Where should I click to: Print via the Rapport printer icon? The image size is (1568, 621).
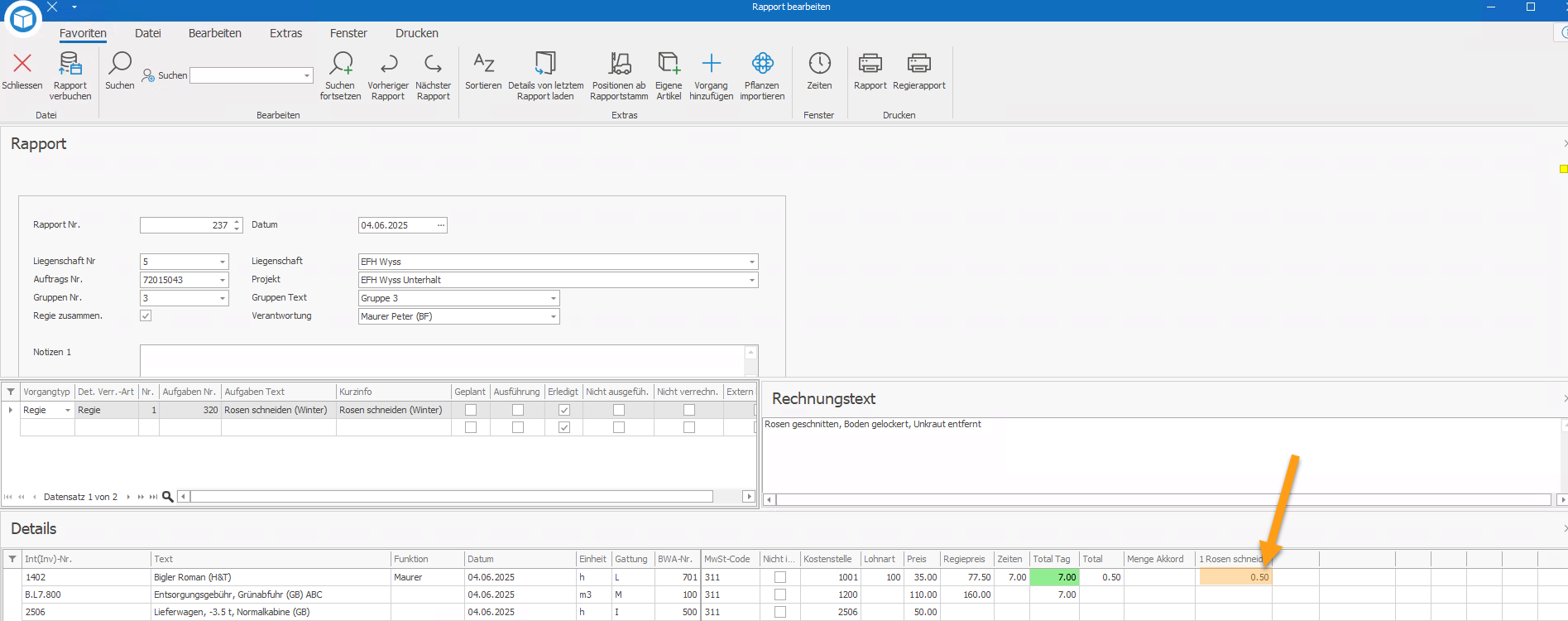pyautogui.click(x=870, y=63)
